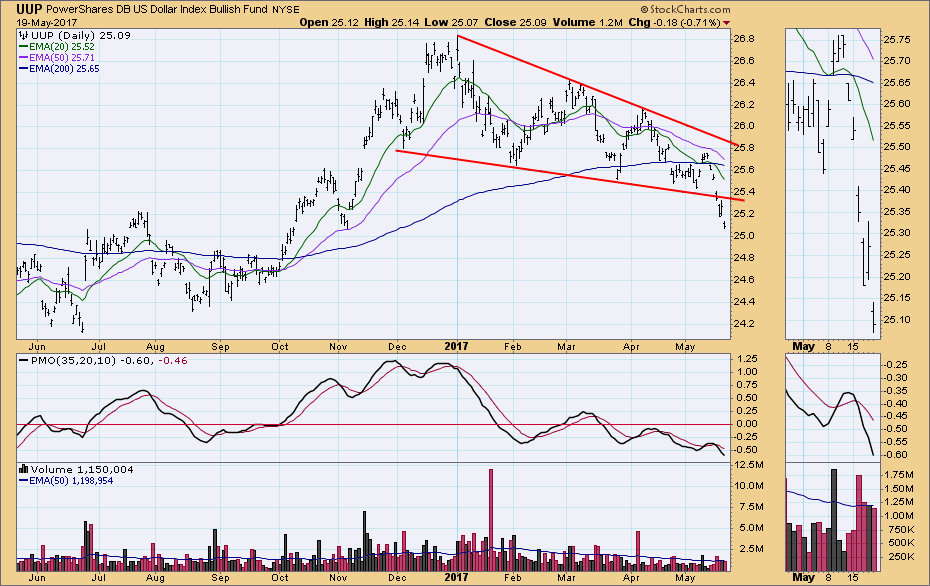Image resolution: width=930 pixels, height=586 pixels.
Task: Click Volume 1.2M in the header row
Action: [x=588, y=23]
